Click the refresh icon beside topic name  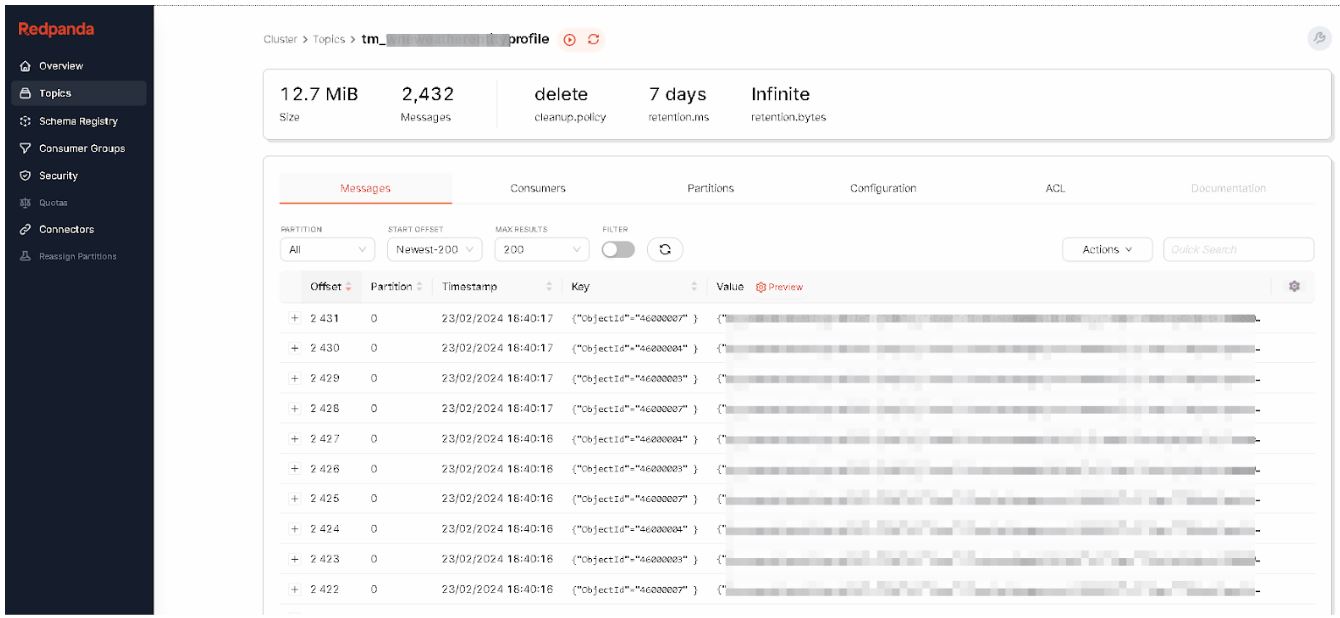(593, 40)
